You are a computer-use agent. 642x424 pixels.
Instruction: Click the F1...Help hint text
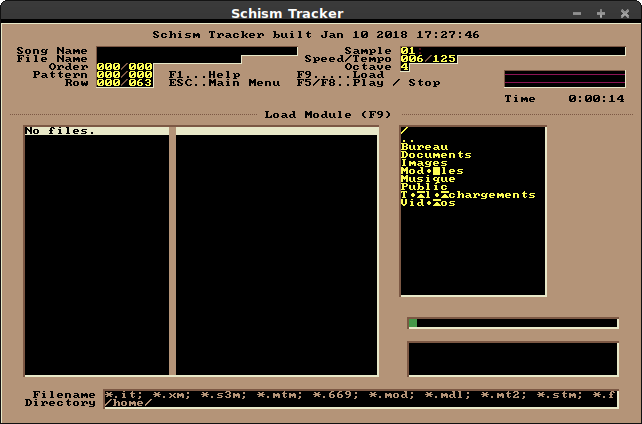(x=204, y=74)
